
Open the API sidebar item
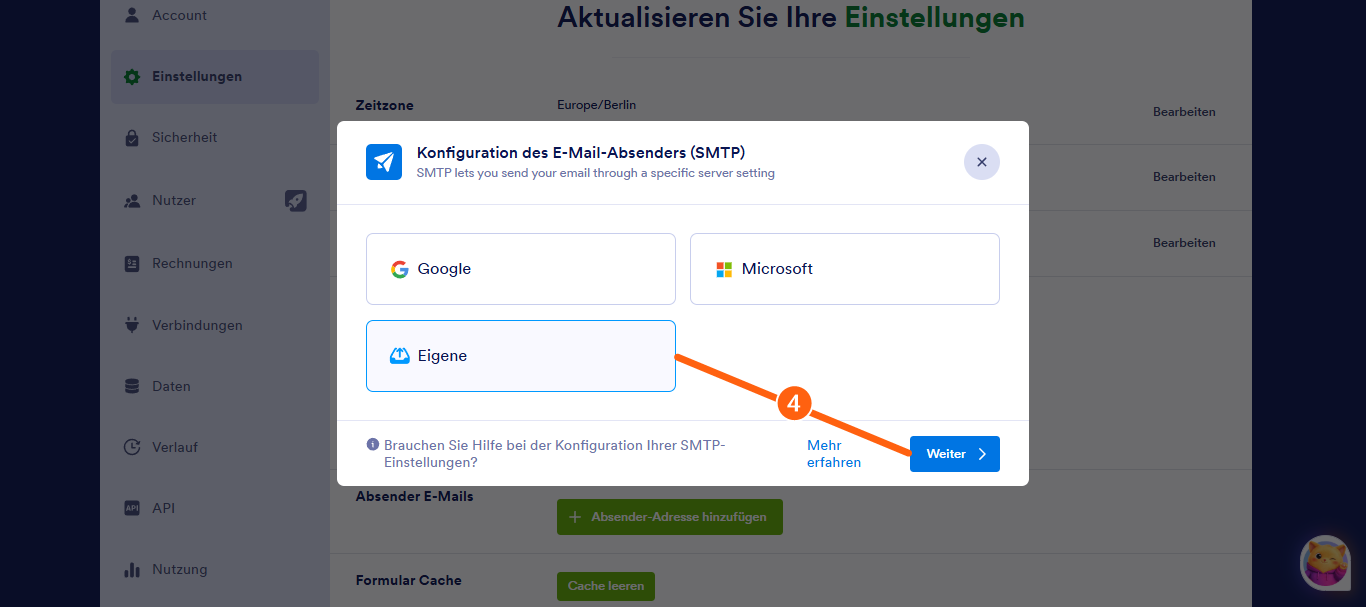(214, 508)
